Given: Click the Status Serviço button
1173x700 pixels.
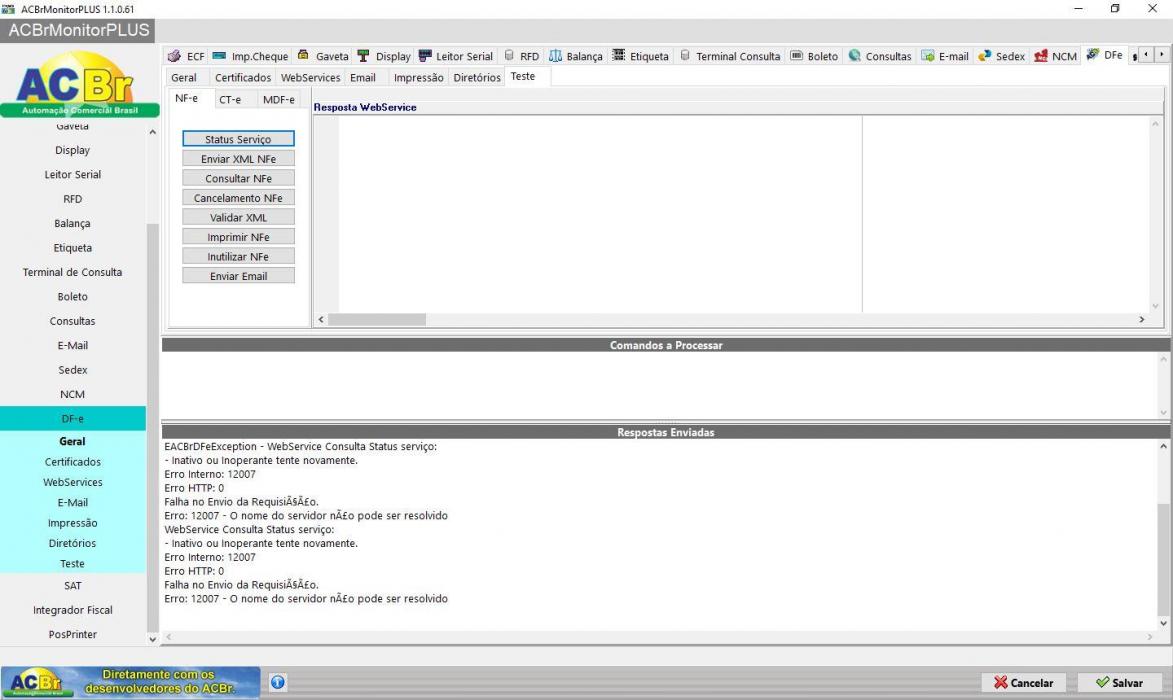Looking at the screenshot, I should [x=238, y=139].
